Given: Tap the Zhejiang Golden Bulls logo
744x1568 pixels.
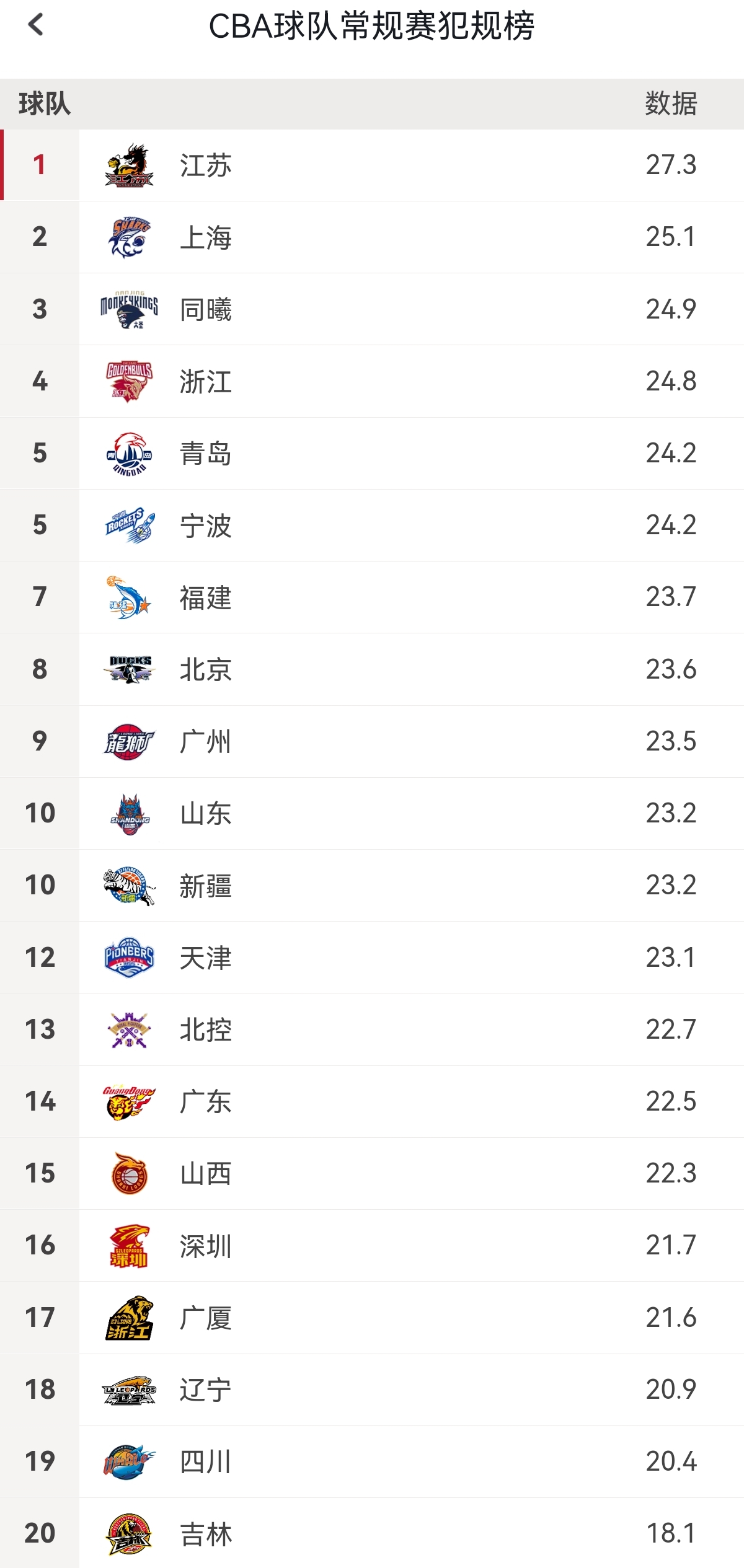Looking at the screenshot, I should (x=129, y=382).
